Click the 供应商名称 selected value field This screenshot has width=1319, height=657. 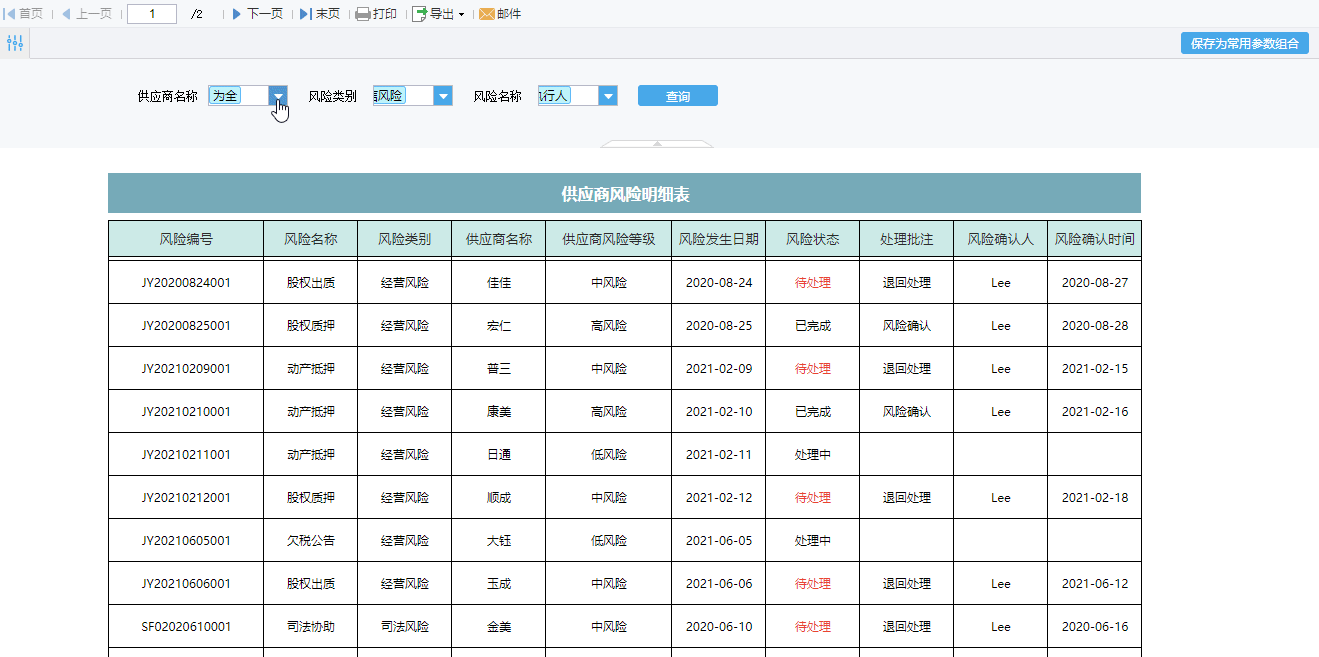[238, 96]
